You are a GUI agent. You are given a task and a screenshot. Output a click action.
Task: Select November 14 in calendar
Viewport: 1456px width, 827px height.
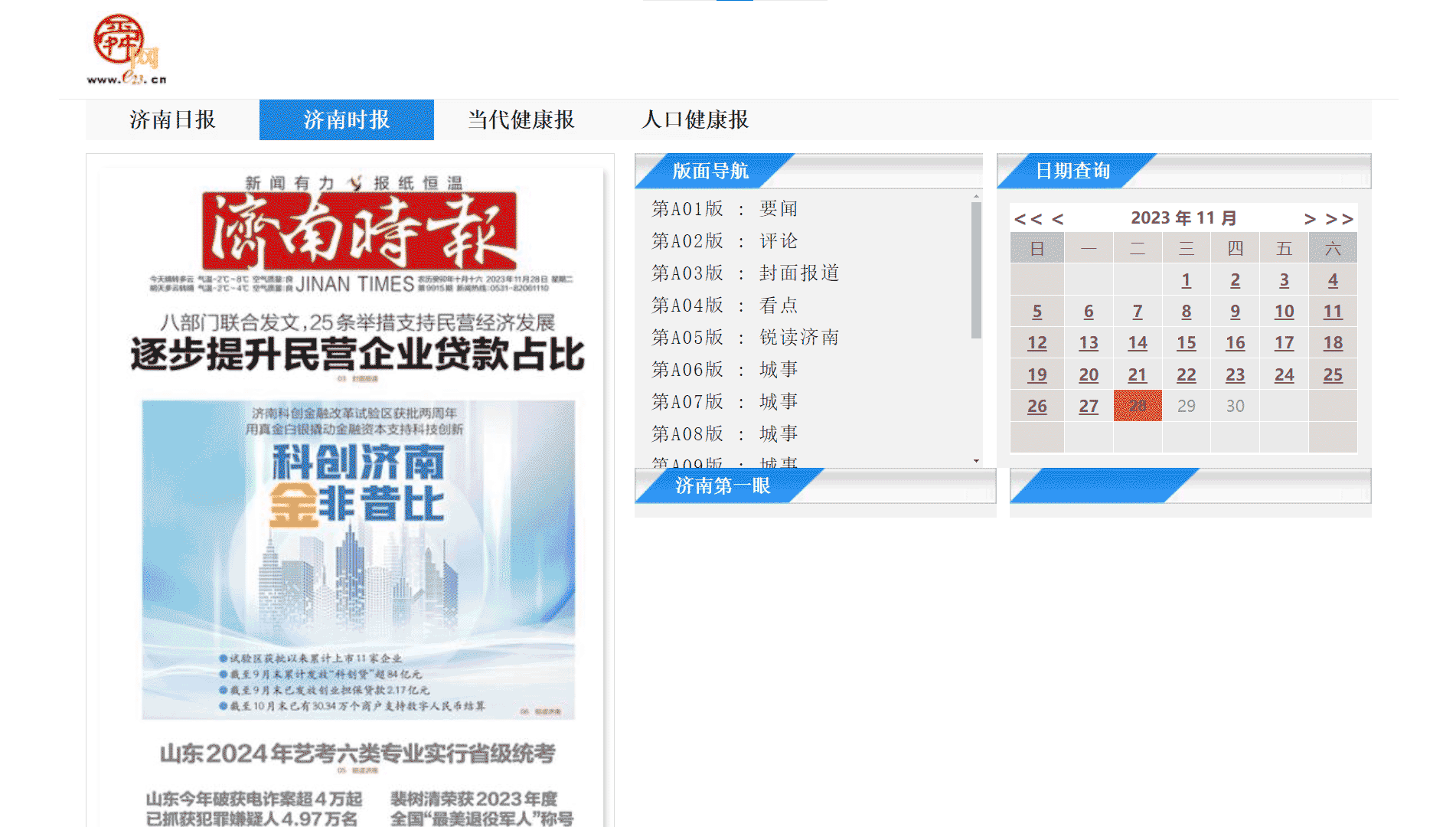[x=1138, y=343]
